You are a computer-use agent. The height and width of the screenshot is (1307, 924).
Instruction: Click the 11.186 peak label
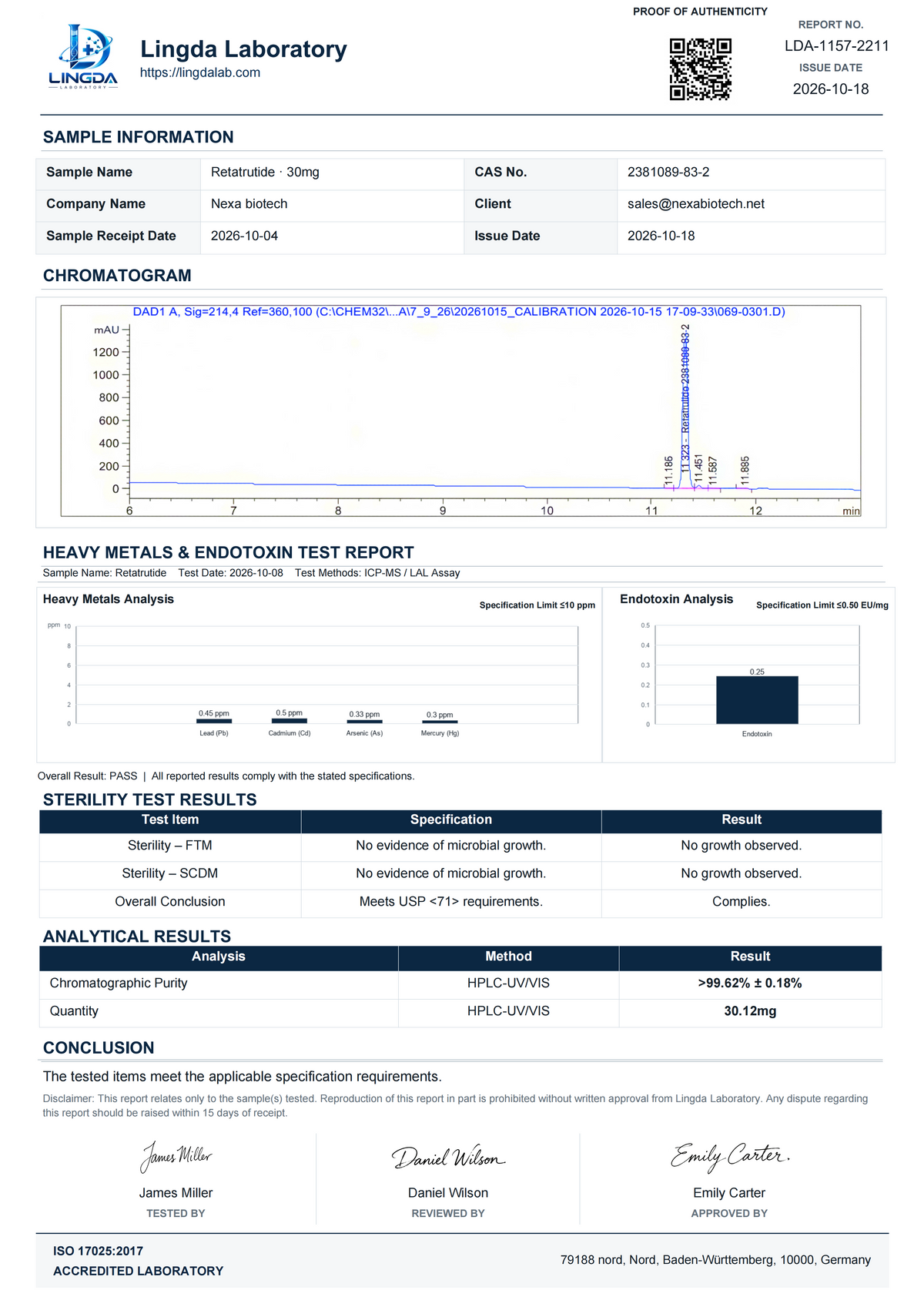(x=669, y=471)
